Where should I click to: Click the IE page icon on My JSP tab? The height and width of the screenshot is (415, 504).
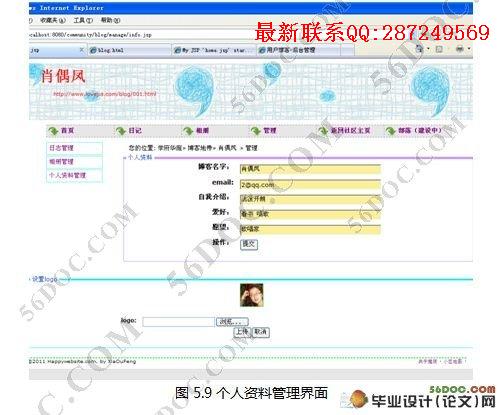tap(178, 50)
